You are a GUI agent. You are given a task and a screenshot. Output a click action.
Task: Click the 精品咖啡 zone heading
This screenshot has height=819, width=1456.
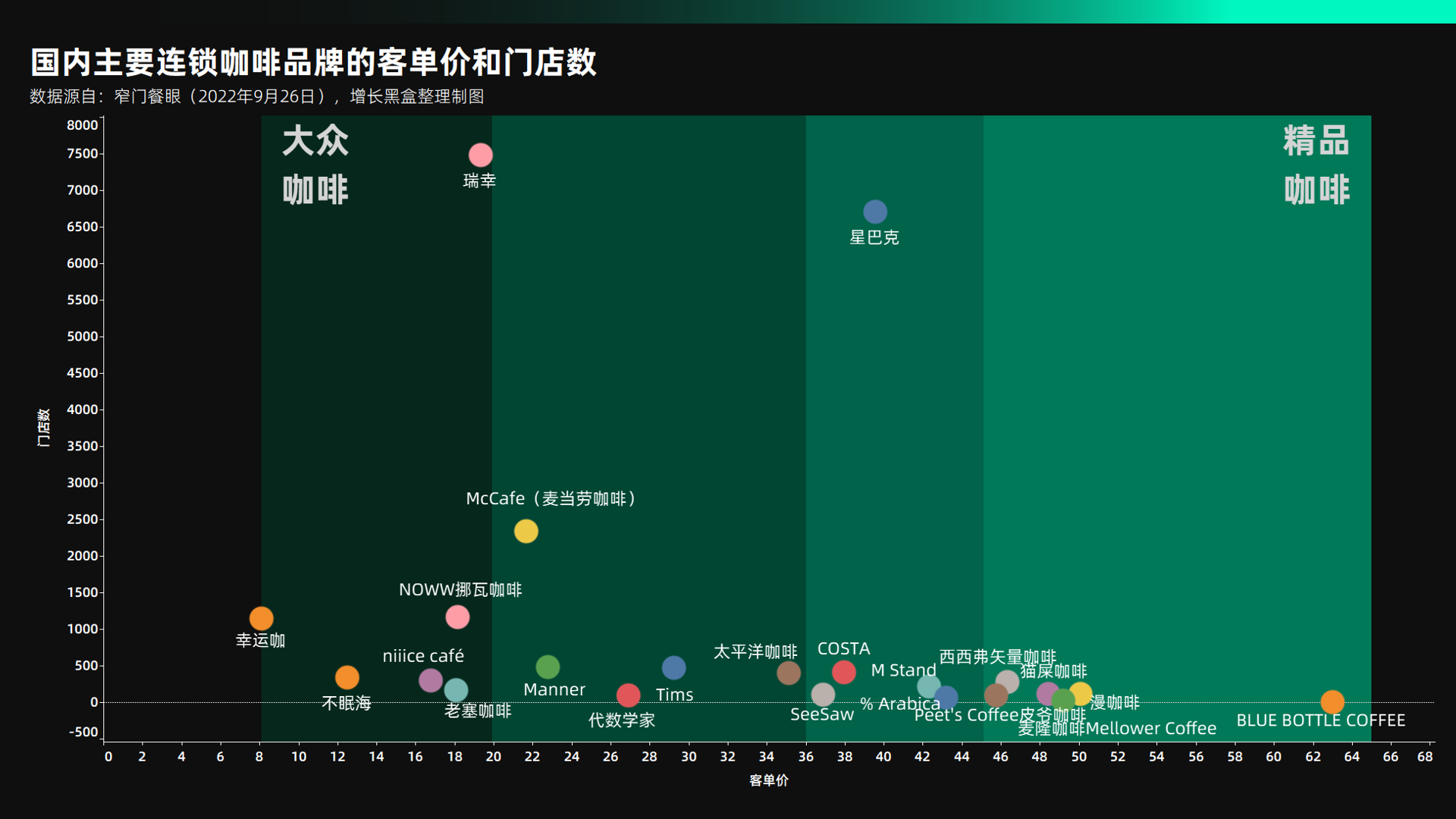click(1316, 165)
